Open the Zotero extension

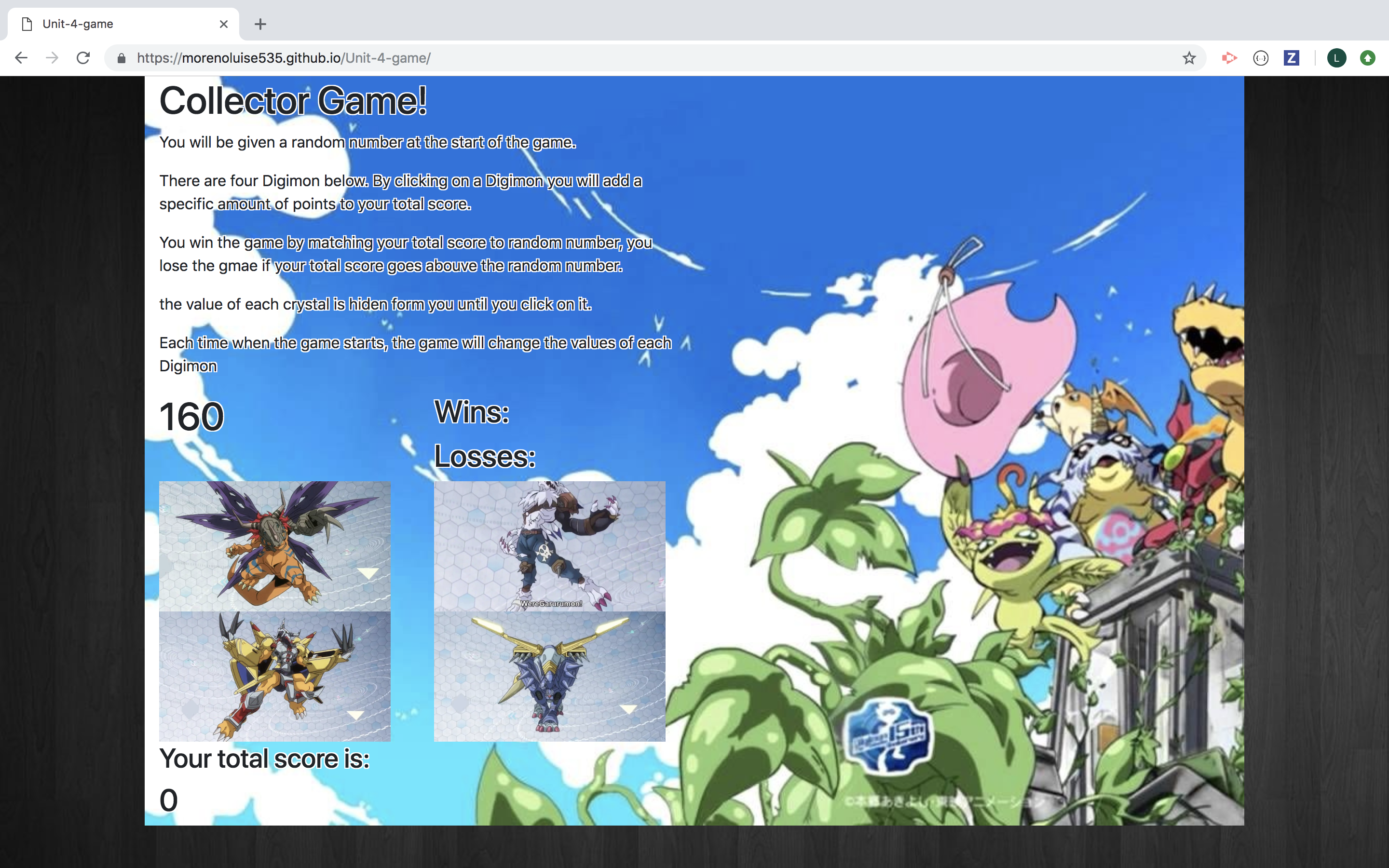coord(1292,57)
